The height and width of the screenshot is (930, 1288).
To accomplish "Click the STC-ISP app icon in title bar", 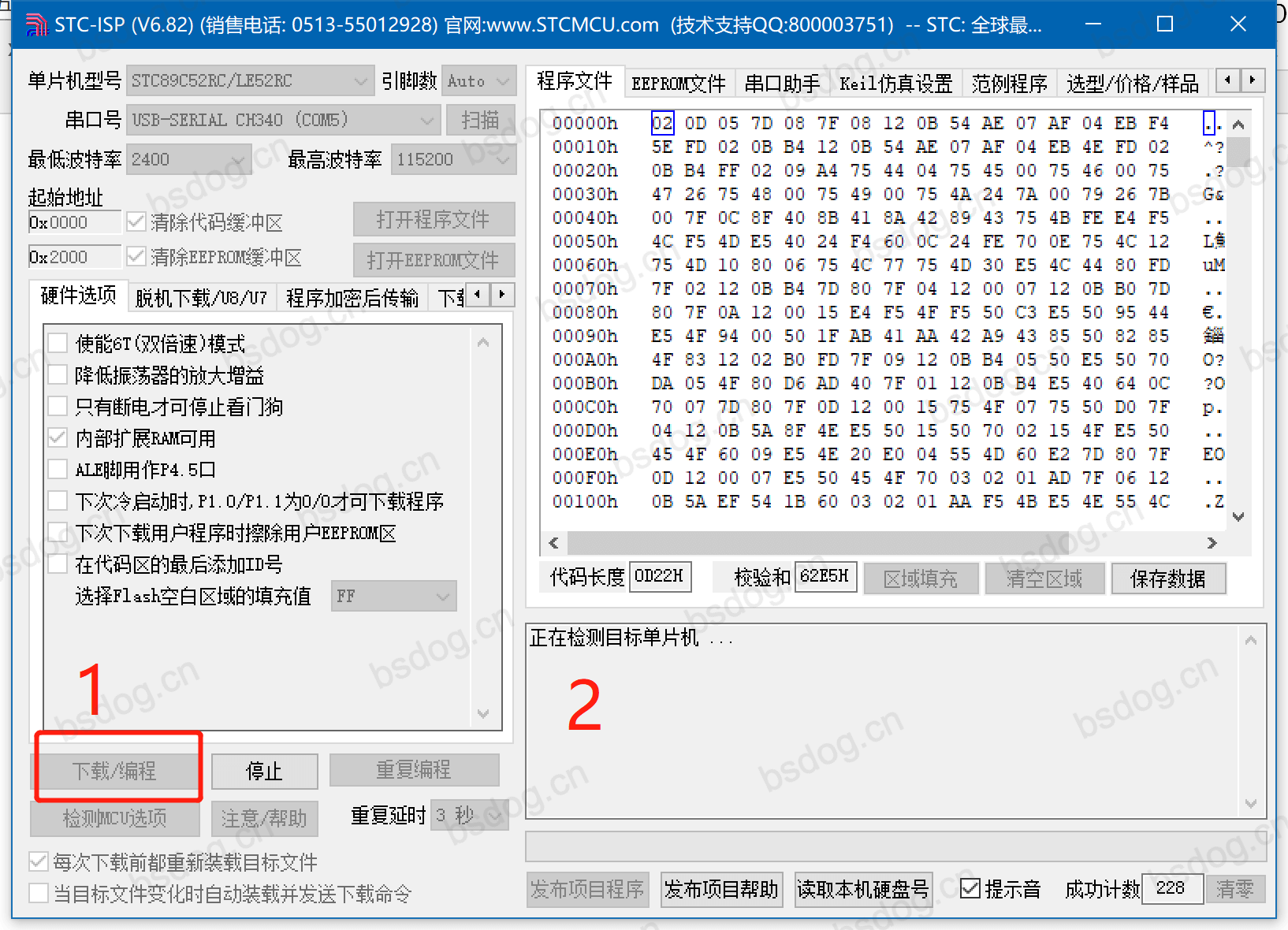I will coord(36,25).
